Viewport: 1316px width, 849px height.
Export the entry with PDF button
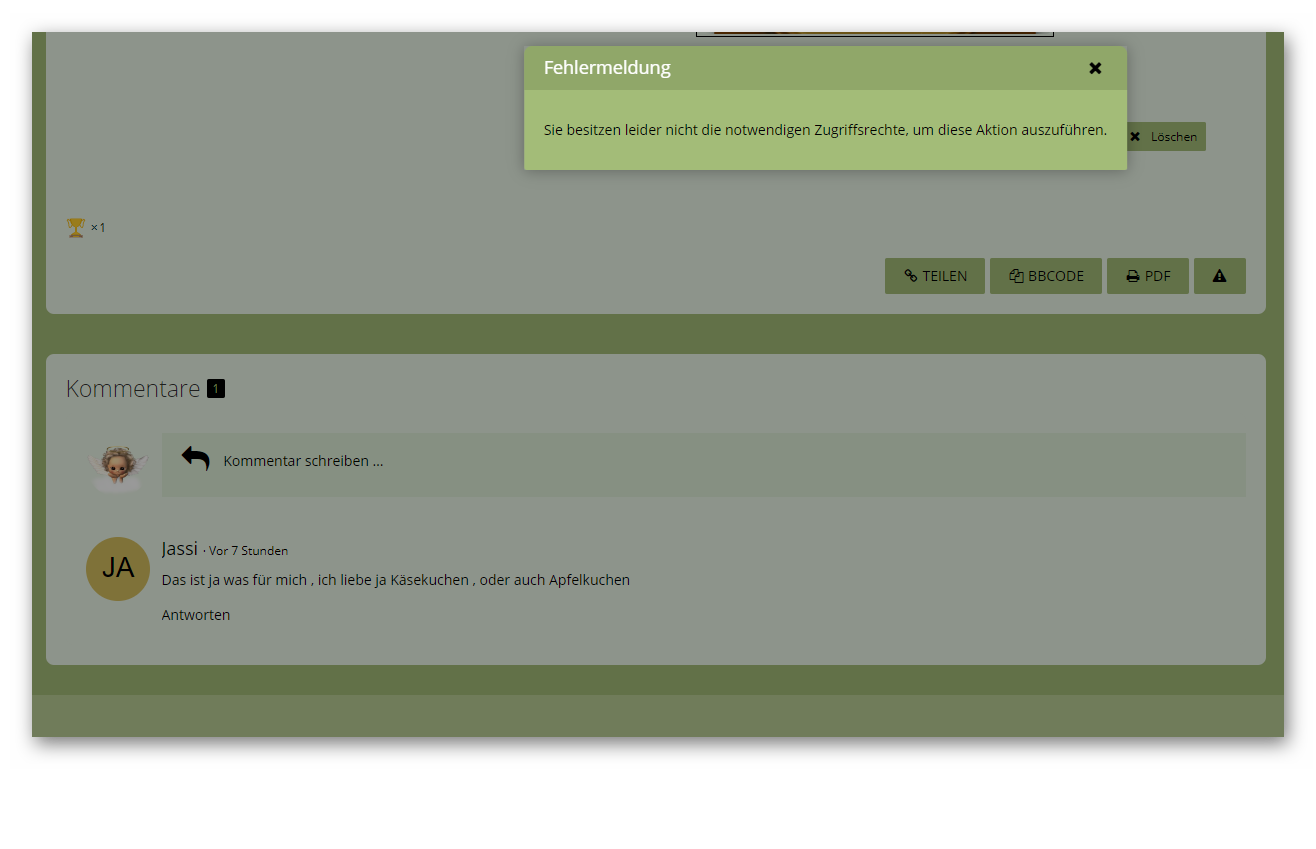[x=1147, y=276]
